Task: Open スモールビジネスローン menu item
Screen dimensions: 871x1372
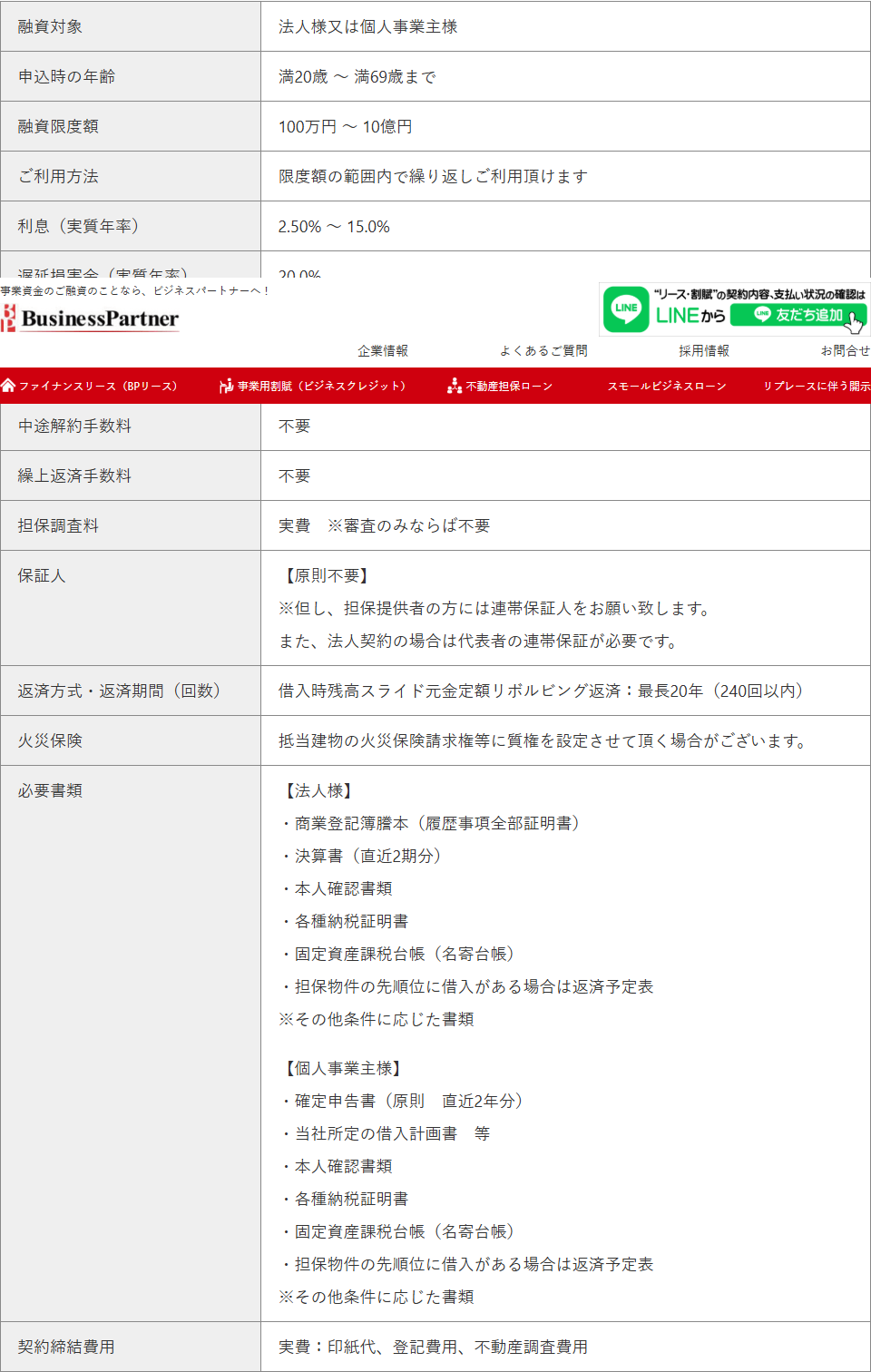Action: [667, 386]
